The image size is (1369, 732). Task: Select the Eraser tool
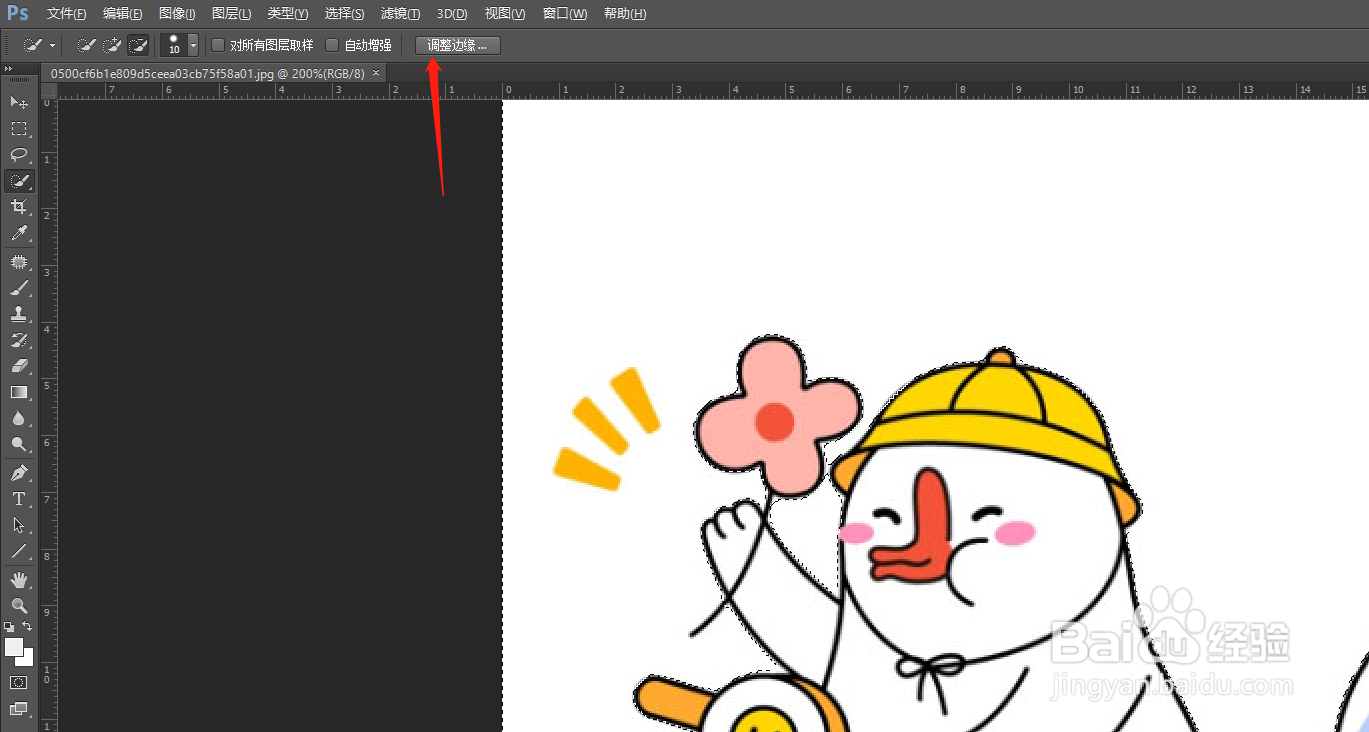point(19,366)
